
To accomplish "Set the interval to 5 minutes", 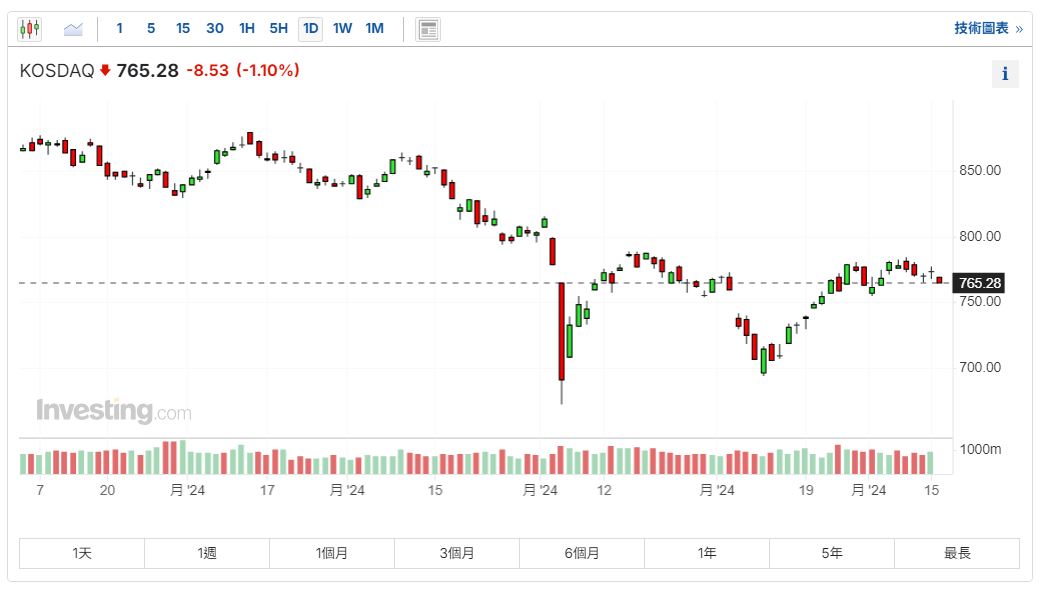I will pyautogui.click(x=151, y=29).
